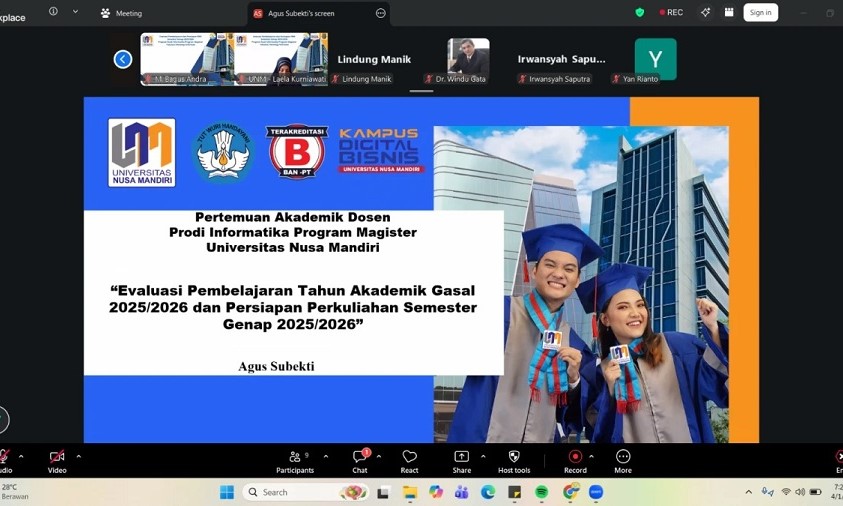Open the Participants panel
Viewport: 843px width, 506px height.
[x=294, y=460]
